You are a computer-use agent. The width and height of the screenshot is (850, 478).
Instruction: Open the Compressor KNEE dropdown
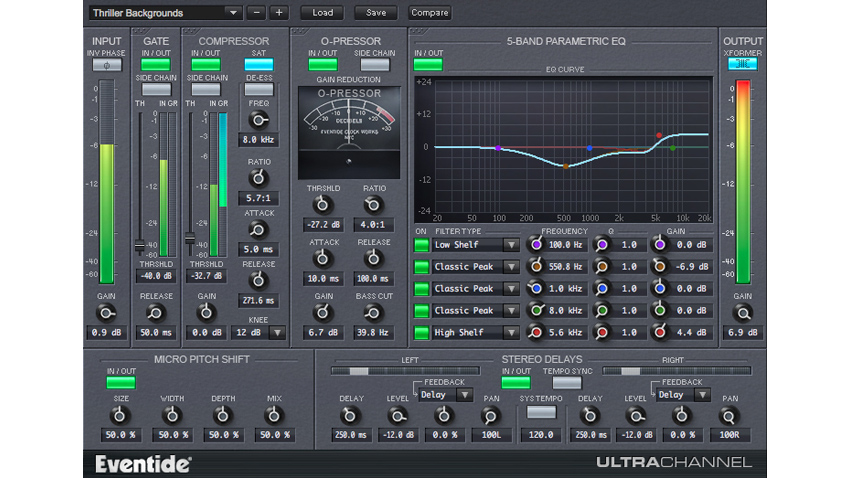[259, 332]
